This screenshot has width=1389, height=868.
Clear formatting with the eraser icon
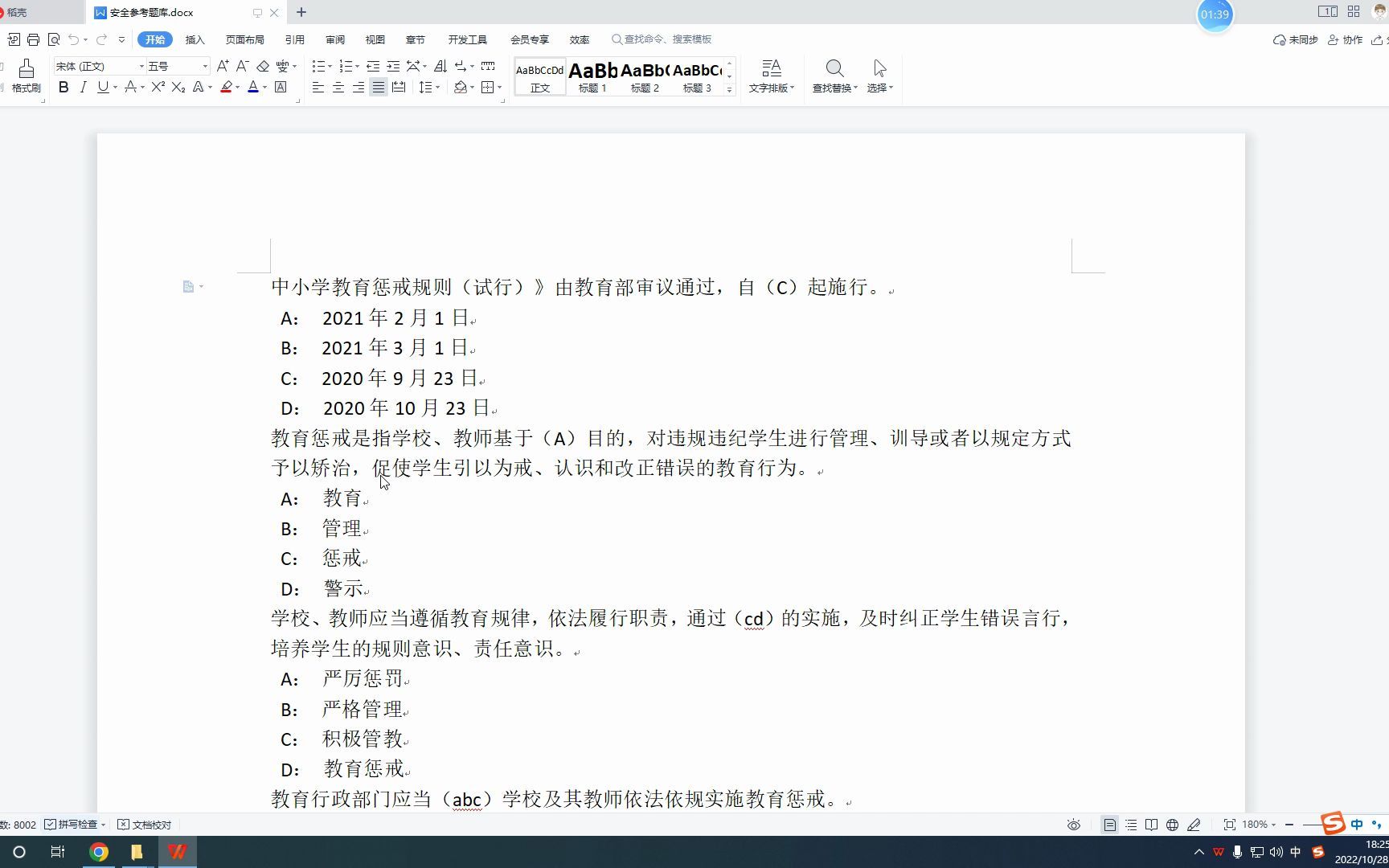(x=263, y=66)
